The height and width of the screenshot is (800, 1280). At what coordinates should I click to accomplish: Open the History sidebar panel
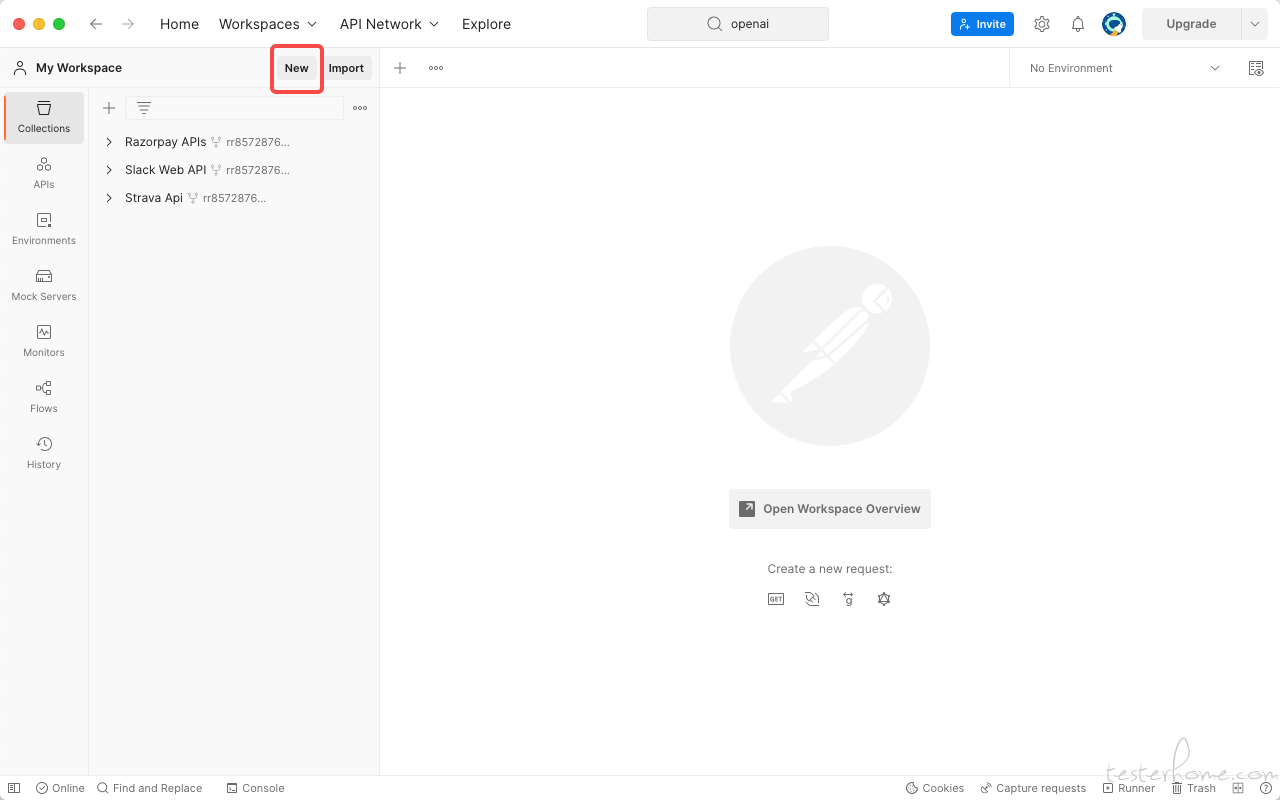pos(44,453)
